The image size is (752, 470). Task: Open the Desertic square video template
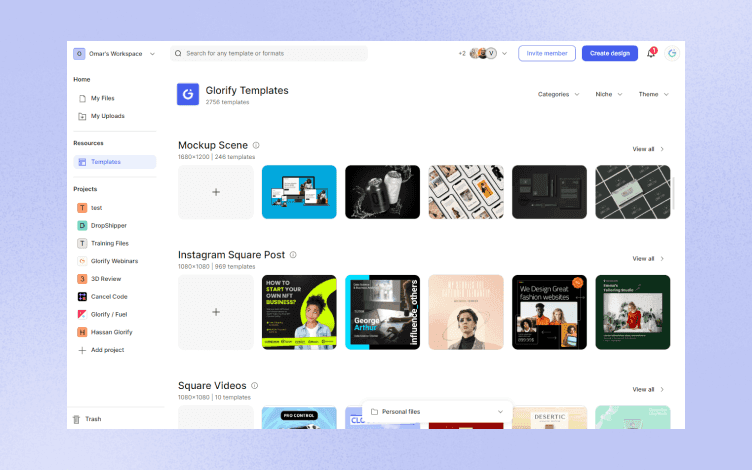coord(550,418)
